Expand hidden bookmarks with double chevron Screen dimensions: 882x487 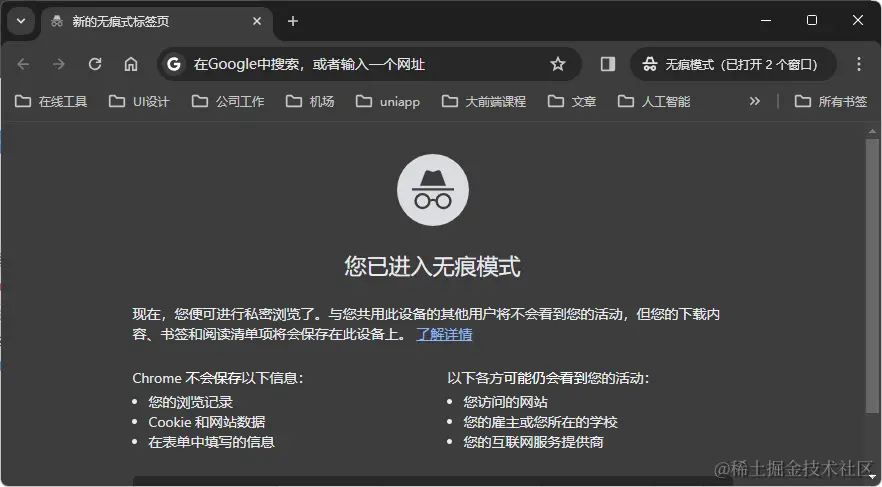(x=754, y=101)
